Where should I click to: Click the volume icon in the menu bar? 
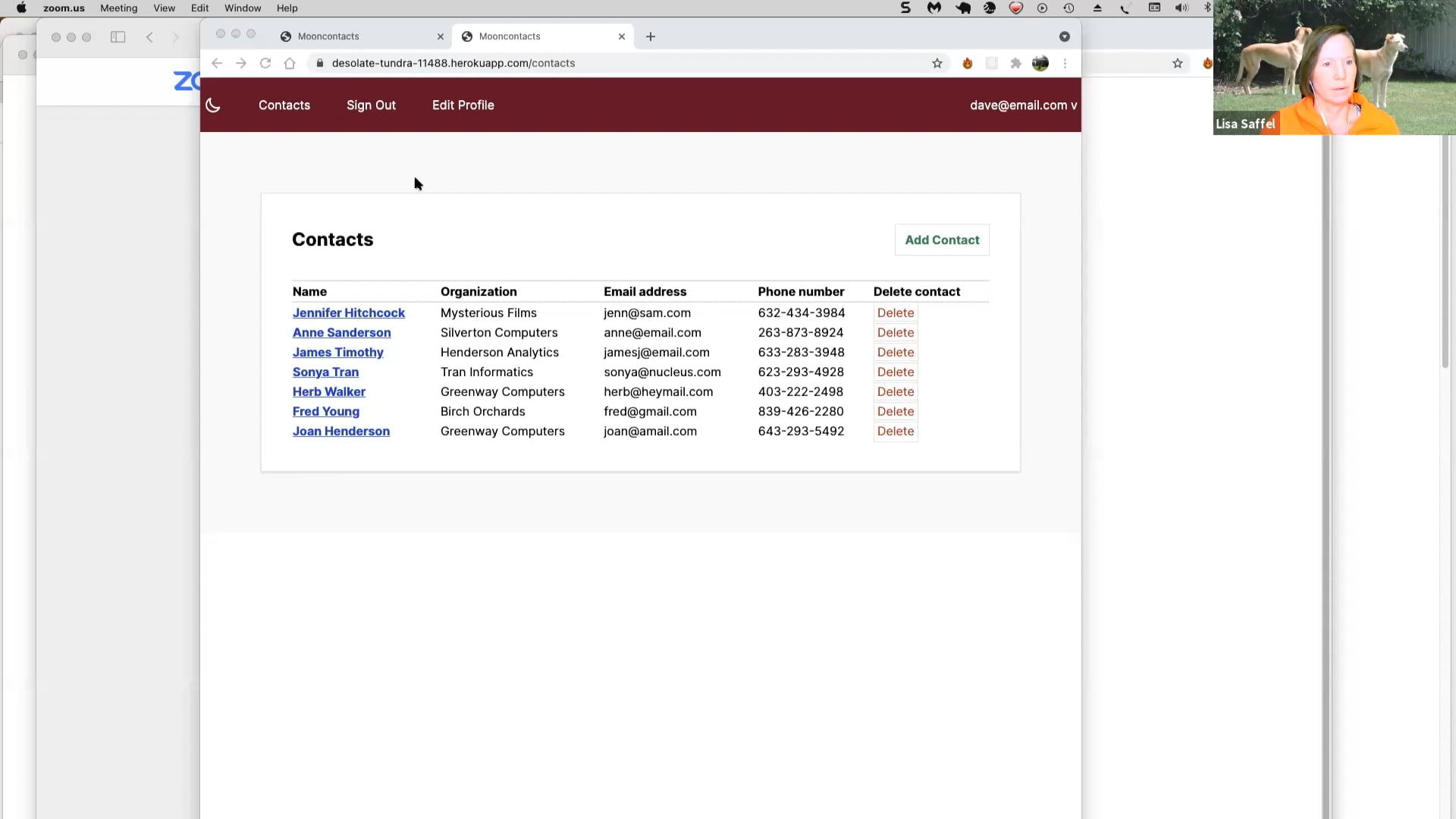tap(1181, 8)
